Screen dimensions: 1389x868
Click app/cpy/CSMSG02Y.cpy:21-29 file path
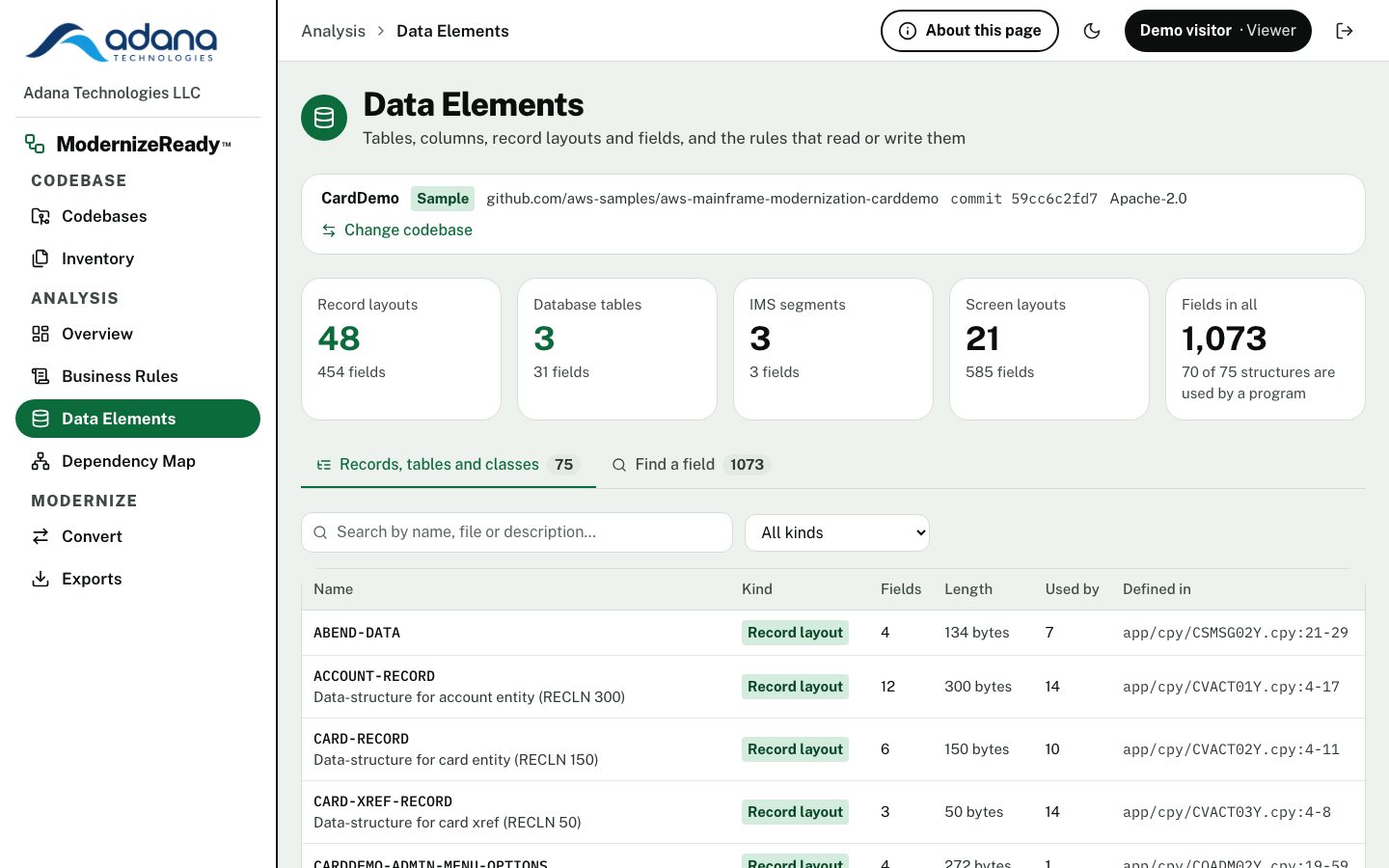pyautogui.click(x=1236, y=633)
